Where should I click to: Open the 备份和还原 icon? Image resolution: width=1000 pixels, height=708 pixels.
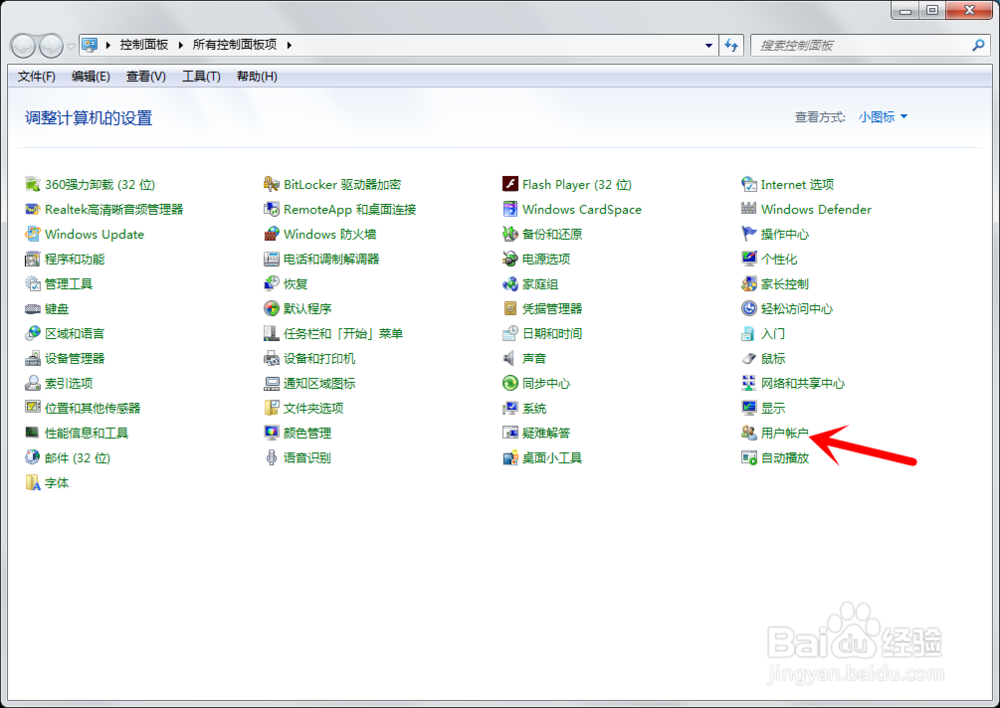(x=510, y=234)
